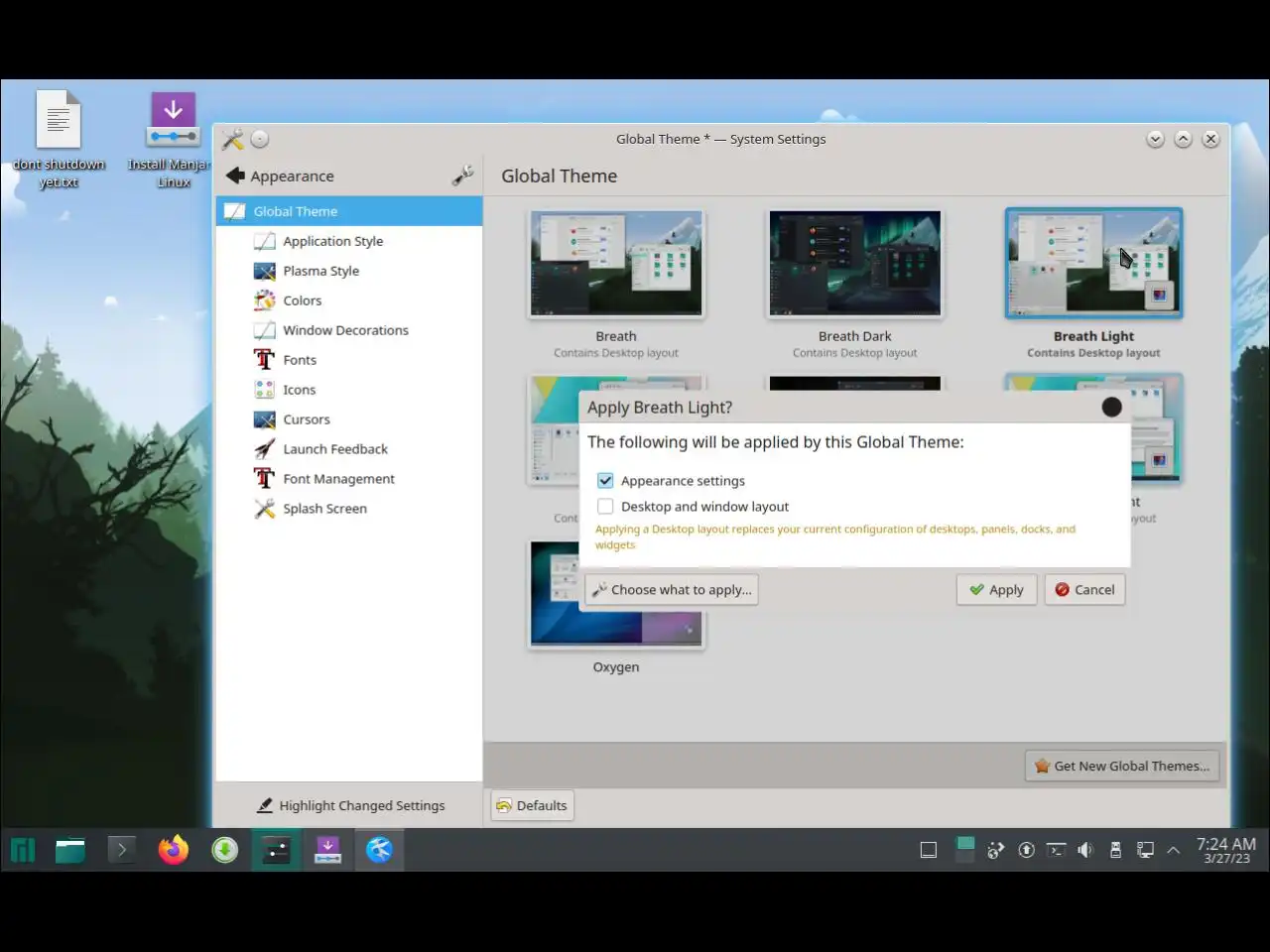Launch terminal from taskbar
The height and width of the screenshot is (952, 1270).
[122, 850]
